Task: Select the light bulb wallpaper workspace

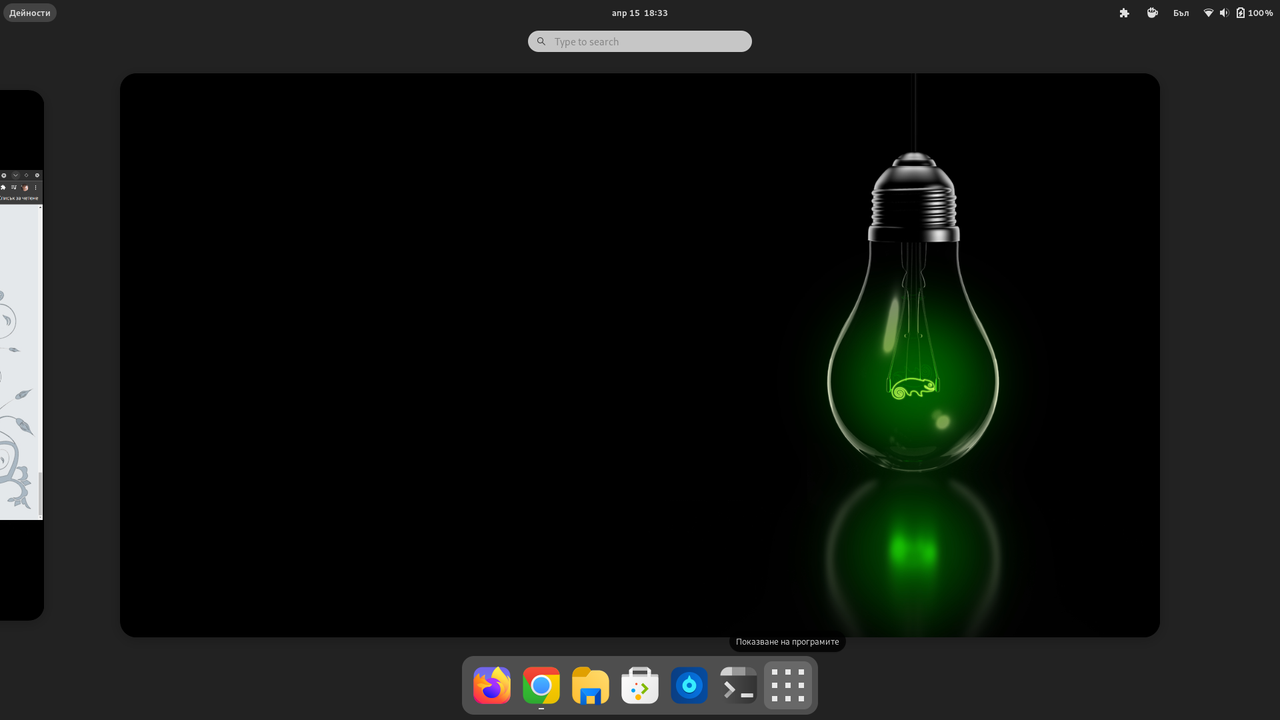Action: [640, 355]
